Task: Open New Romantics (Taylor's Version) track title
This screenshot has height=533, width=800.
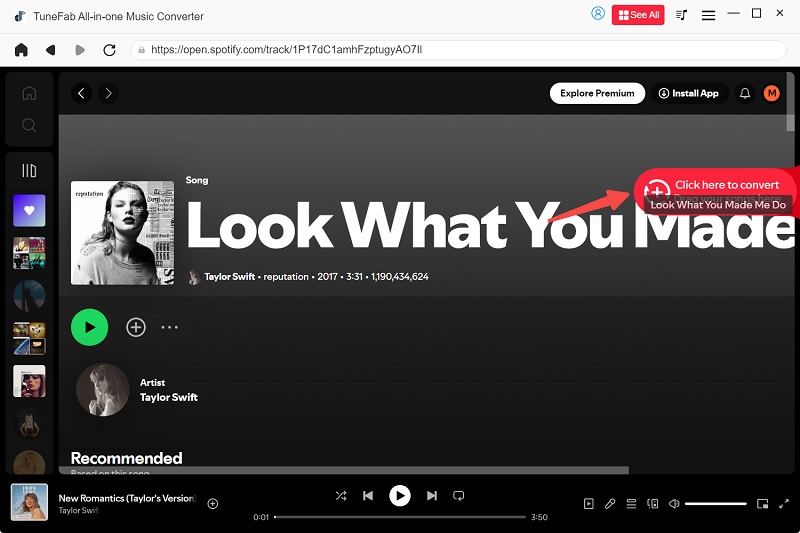Action: (127, 498)
